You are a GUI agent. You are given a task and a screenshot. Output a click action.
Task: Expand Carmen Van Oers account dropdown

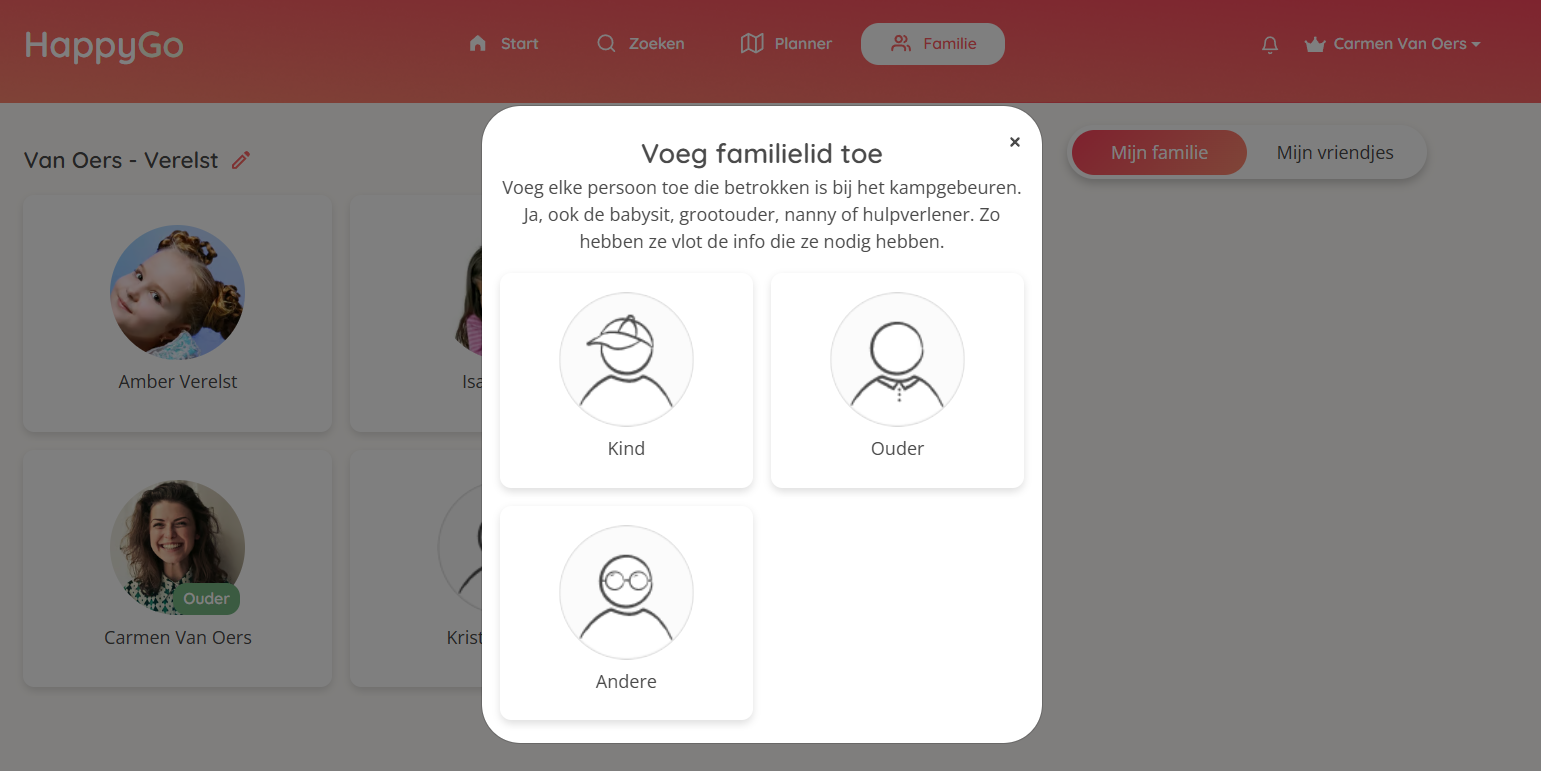pos(1392,44)
